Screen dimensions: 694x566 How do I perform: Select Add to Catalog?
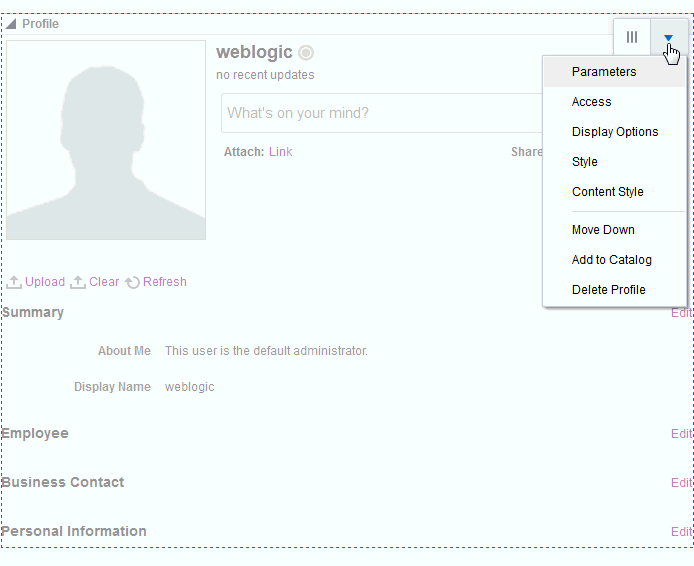pyautogui.click(x=612, y=260)
